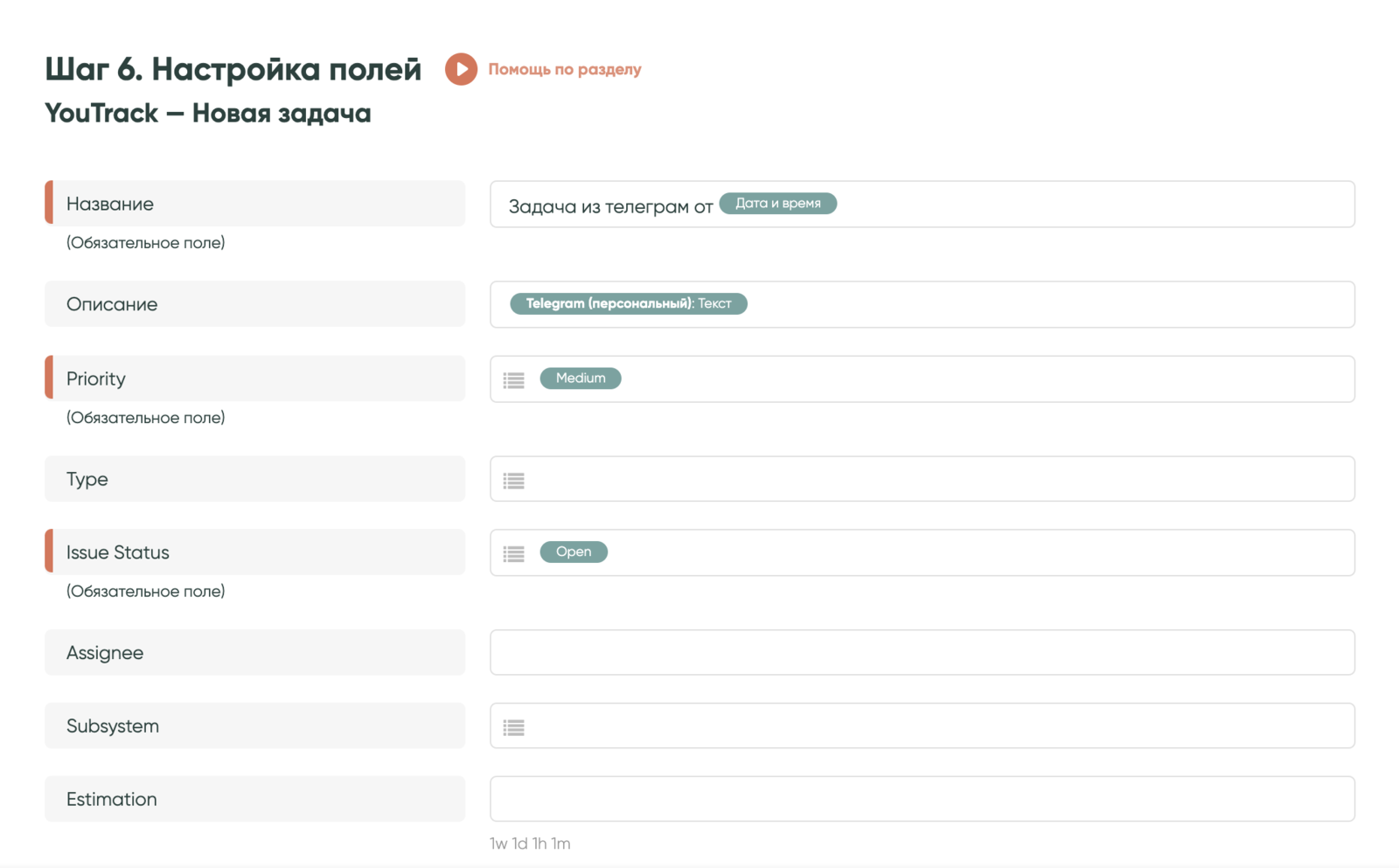
Task: Focus the Название input field
Action: (1093, 205)
